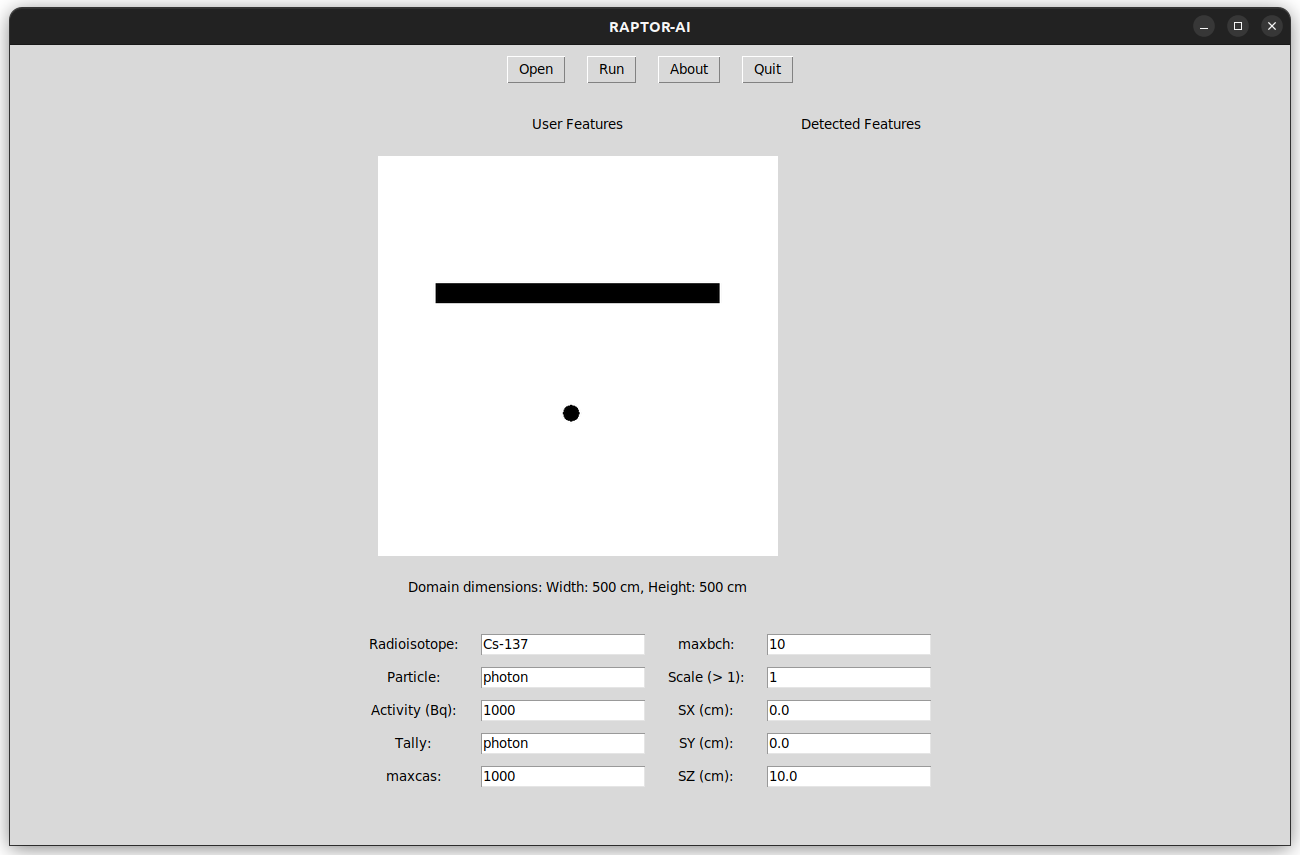The height and width of the screenshot is (855, 1300).
Task: Open the About dialog
Action: pyautogui.click(x=688, y=69)
